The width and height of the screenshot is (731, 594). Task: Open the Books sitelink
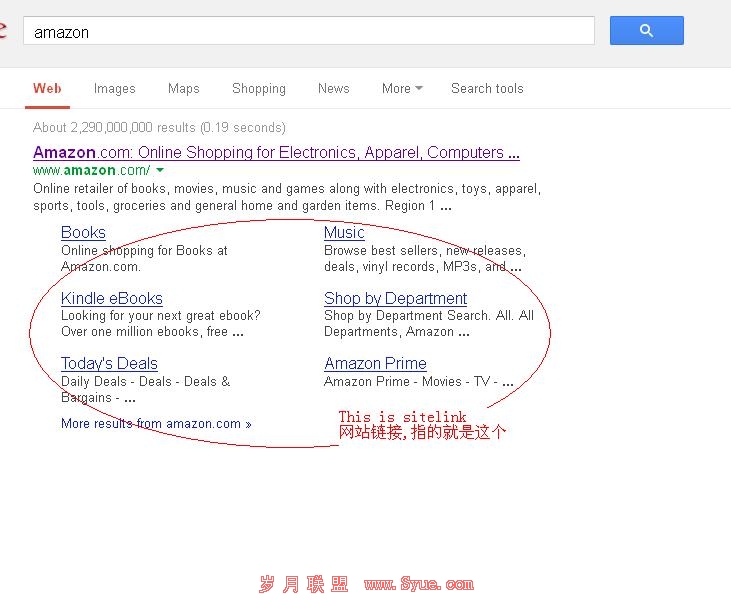pyautogui.click(x=83, y=232)
